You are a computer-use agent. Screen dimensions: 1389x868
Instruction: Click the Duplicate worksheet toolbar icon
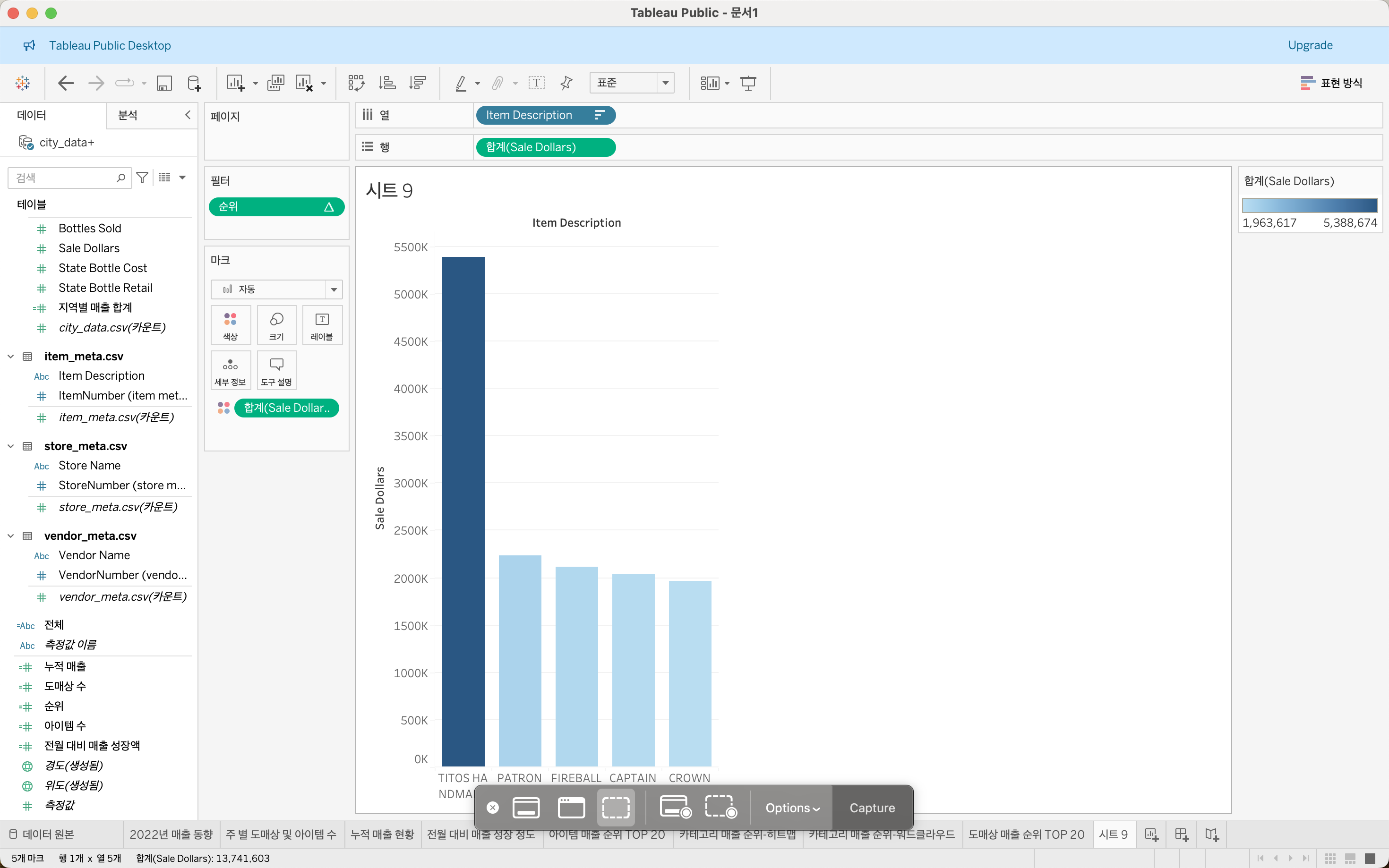point(275,83)
